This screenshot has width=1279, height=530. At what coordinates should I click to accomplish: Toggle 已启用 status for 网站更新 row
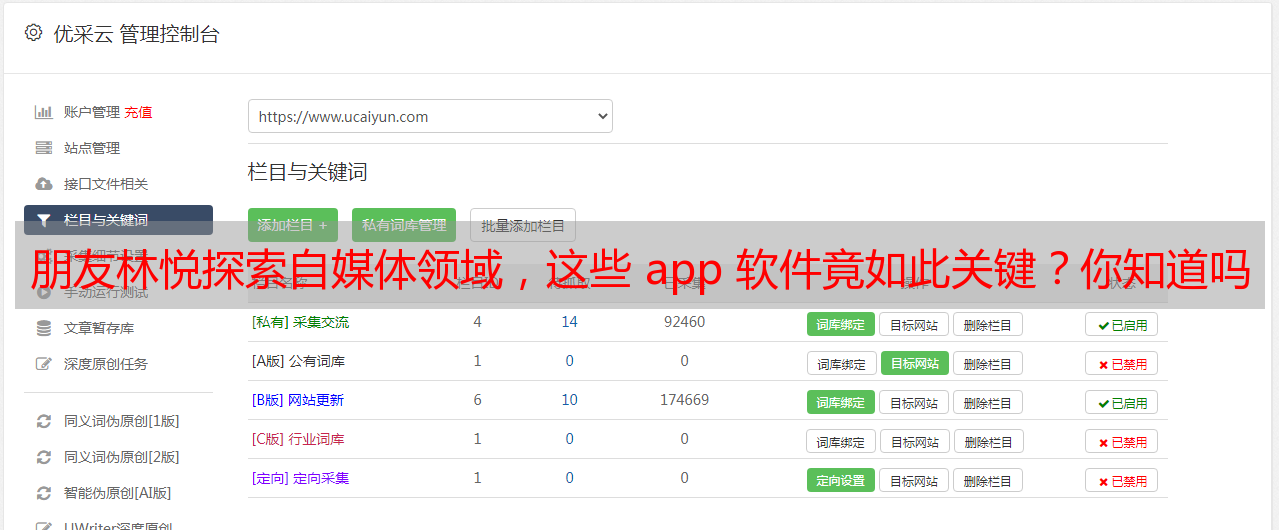click(x=1121, y=402)
